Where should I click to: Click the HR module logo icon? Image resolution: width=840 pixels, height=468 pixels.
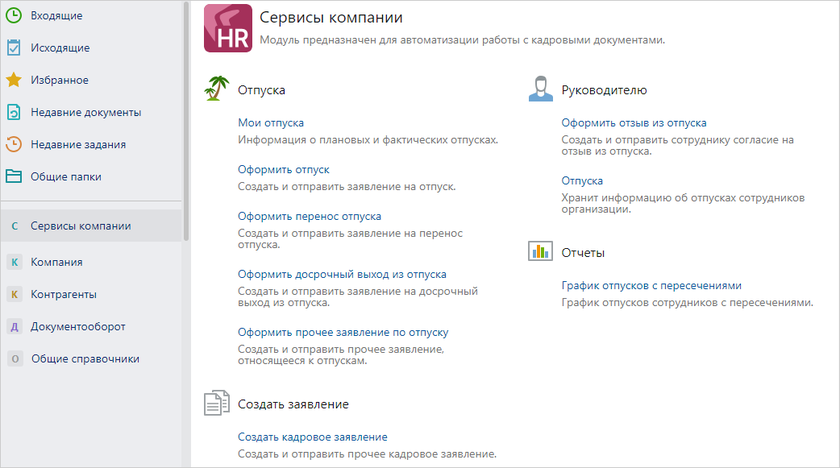click(227, 28)
